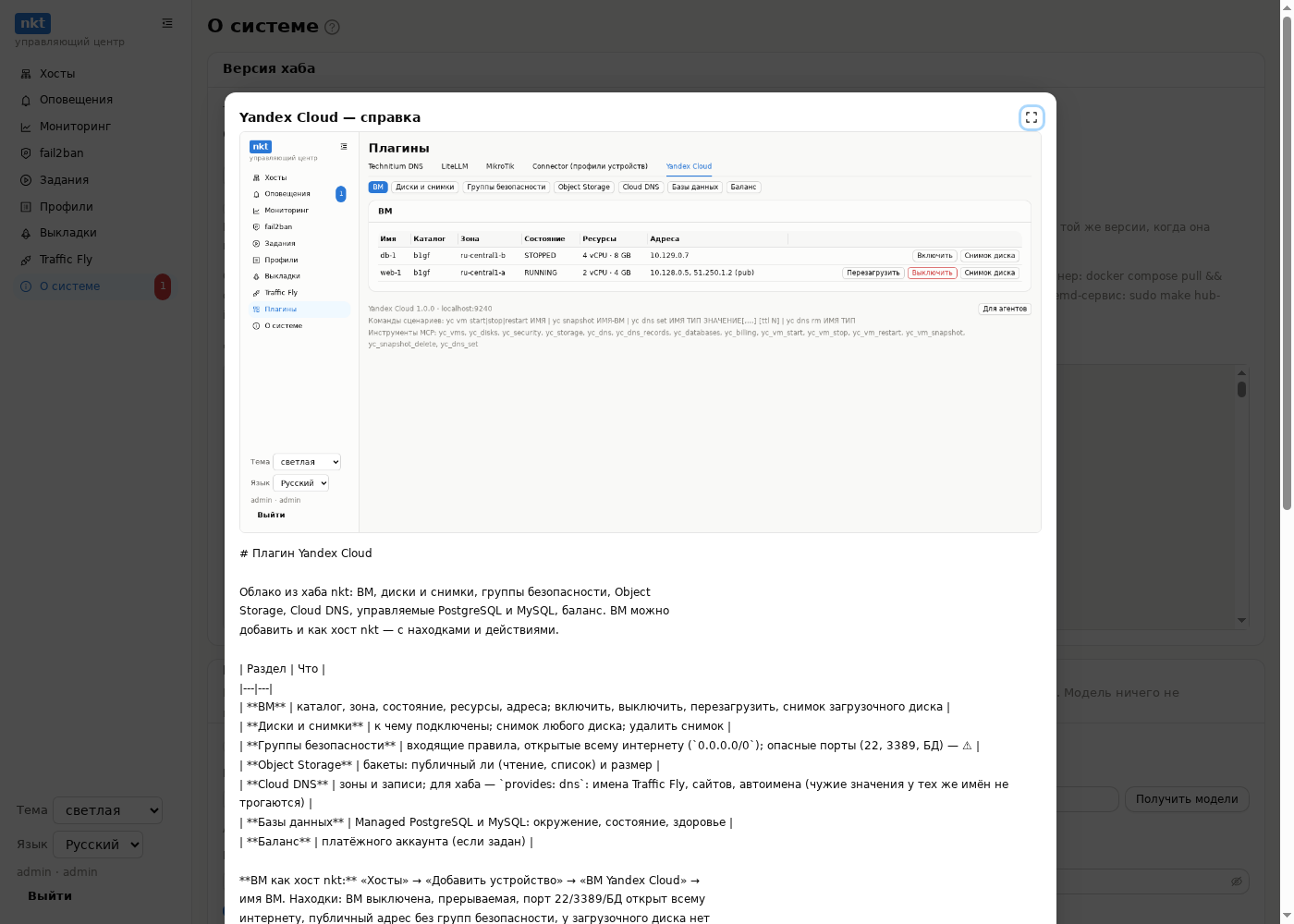Click the Версия хаба heading
The height and width of the screenshot is (924, 1294).
(x=269, y=68)
